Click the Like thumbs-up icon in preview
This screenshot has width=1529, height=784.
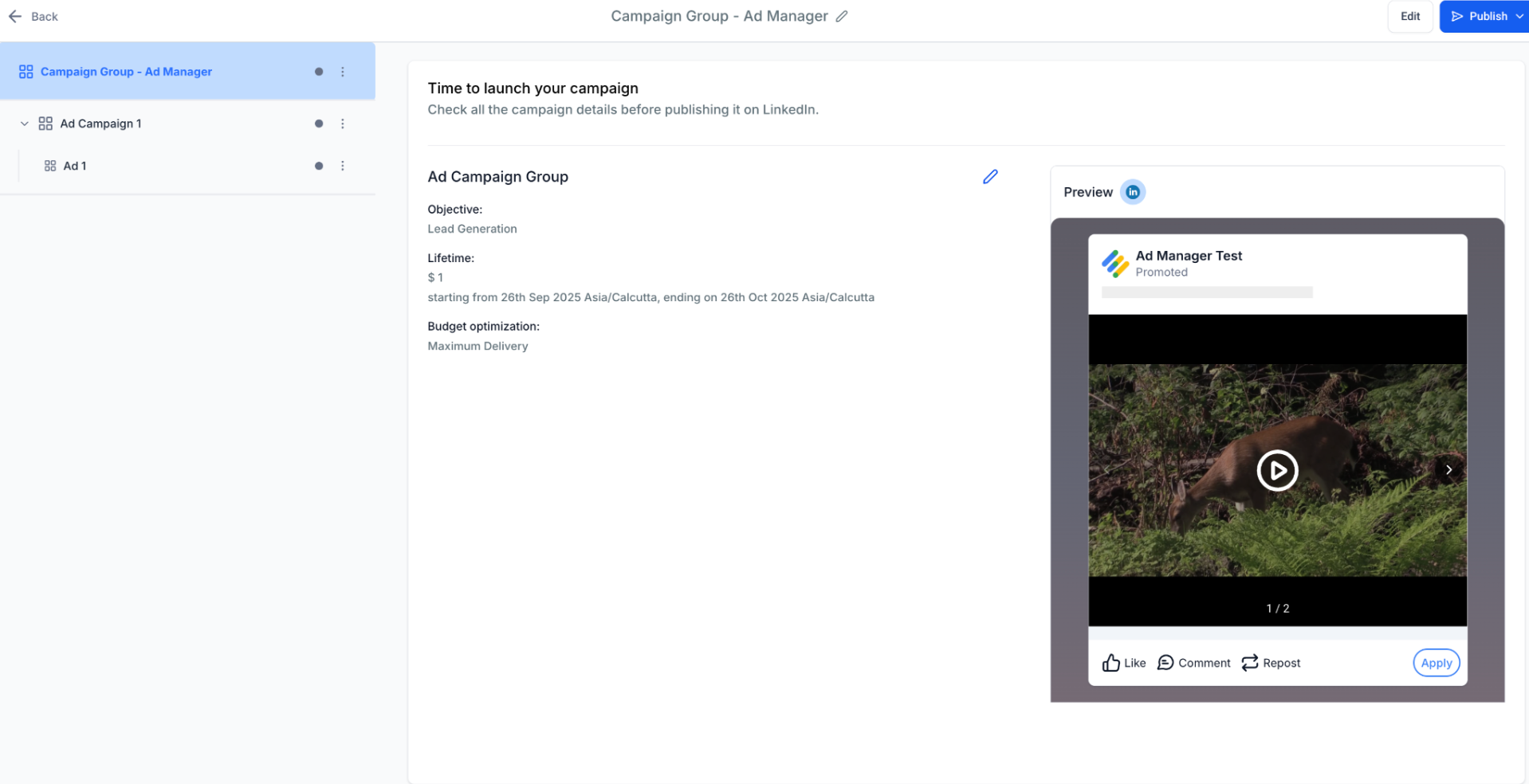pos(1111,663)
